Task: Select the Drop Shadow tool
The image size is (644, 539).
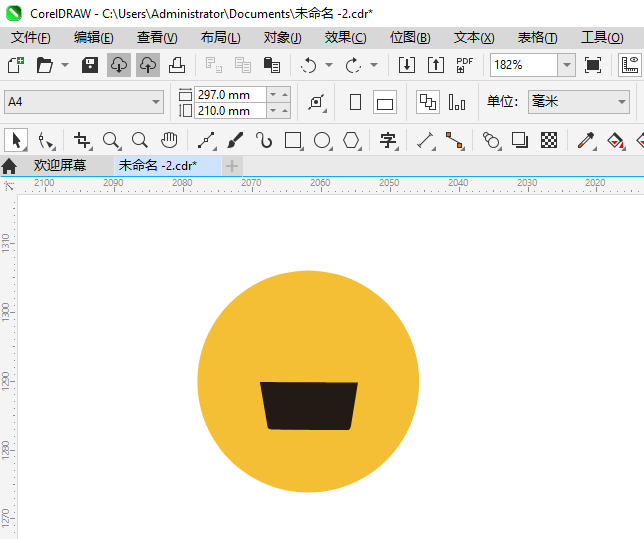Action: point(520,141)
